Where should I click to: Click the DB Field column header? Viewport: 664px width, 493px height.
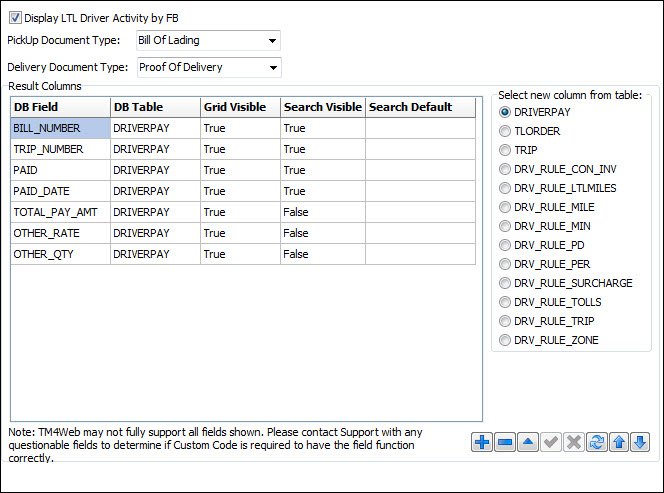pyautogui.click(x=59, y=107)
